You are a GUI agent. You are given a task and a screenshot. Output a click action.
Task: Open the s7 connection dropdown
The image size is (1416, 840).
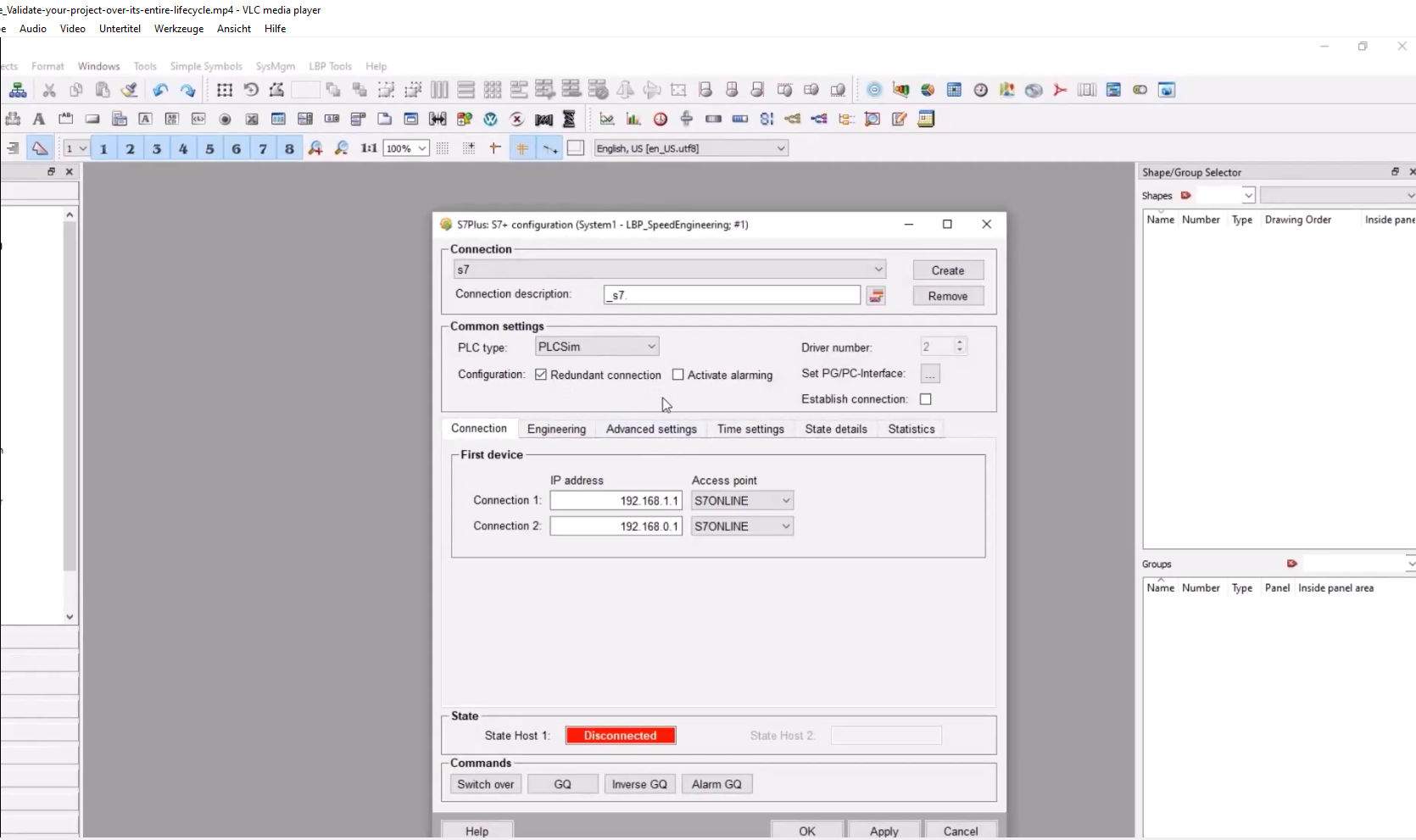click(670, 270)
